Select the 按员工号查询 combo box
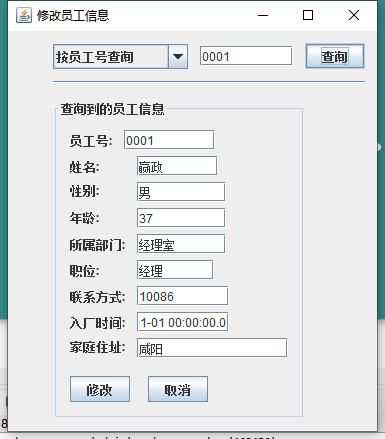Image resolution: width=385 pixels, height=439 pixels. point(120,57)
